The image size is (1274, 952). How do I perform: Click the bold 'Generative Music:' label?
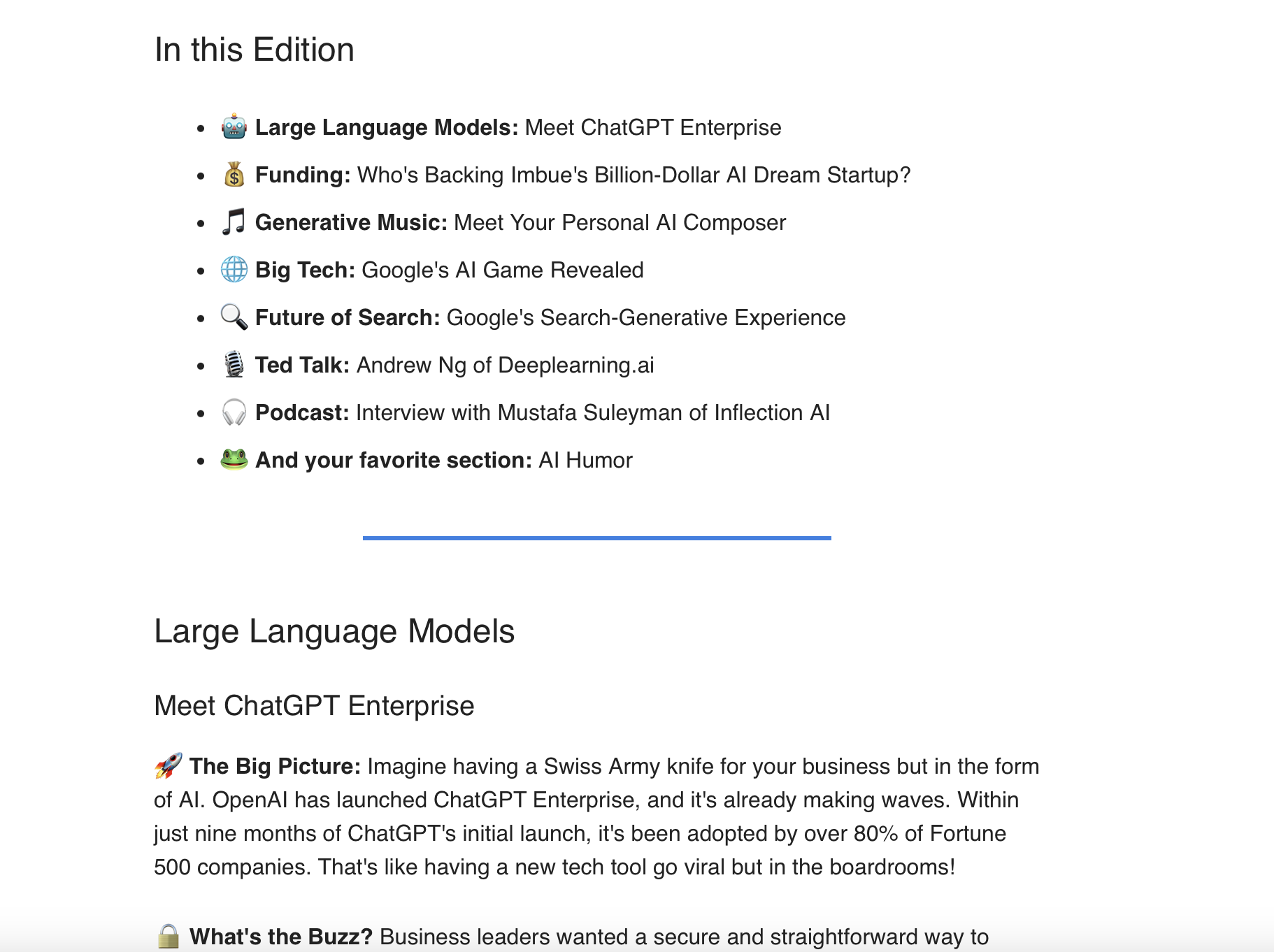(x=351, y=222)
